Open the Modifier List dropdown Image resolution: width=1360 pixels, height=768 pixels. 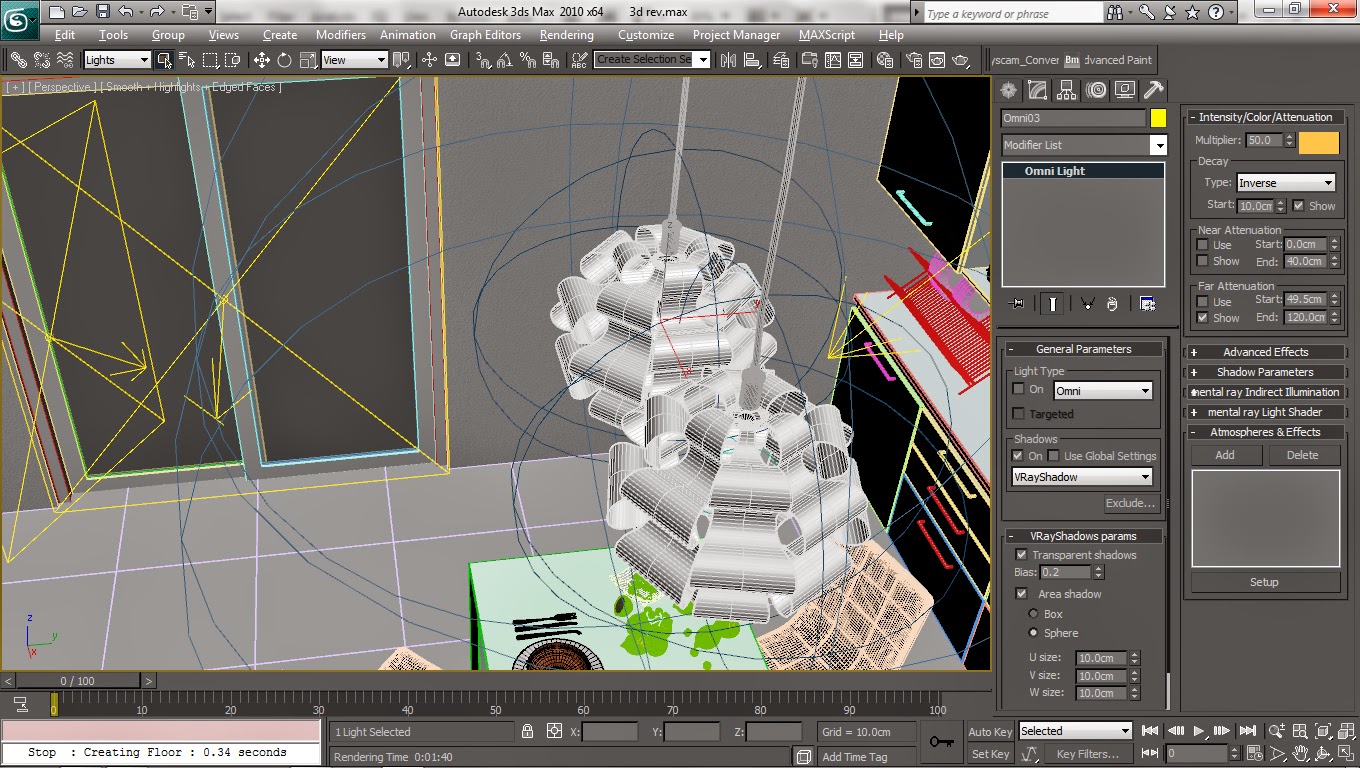[x=1084, y=145]
